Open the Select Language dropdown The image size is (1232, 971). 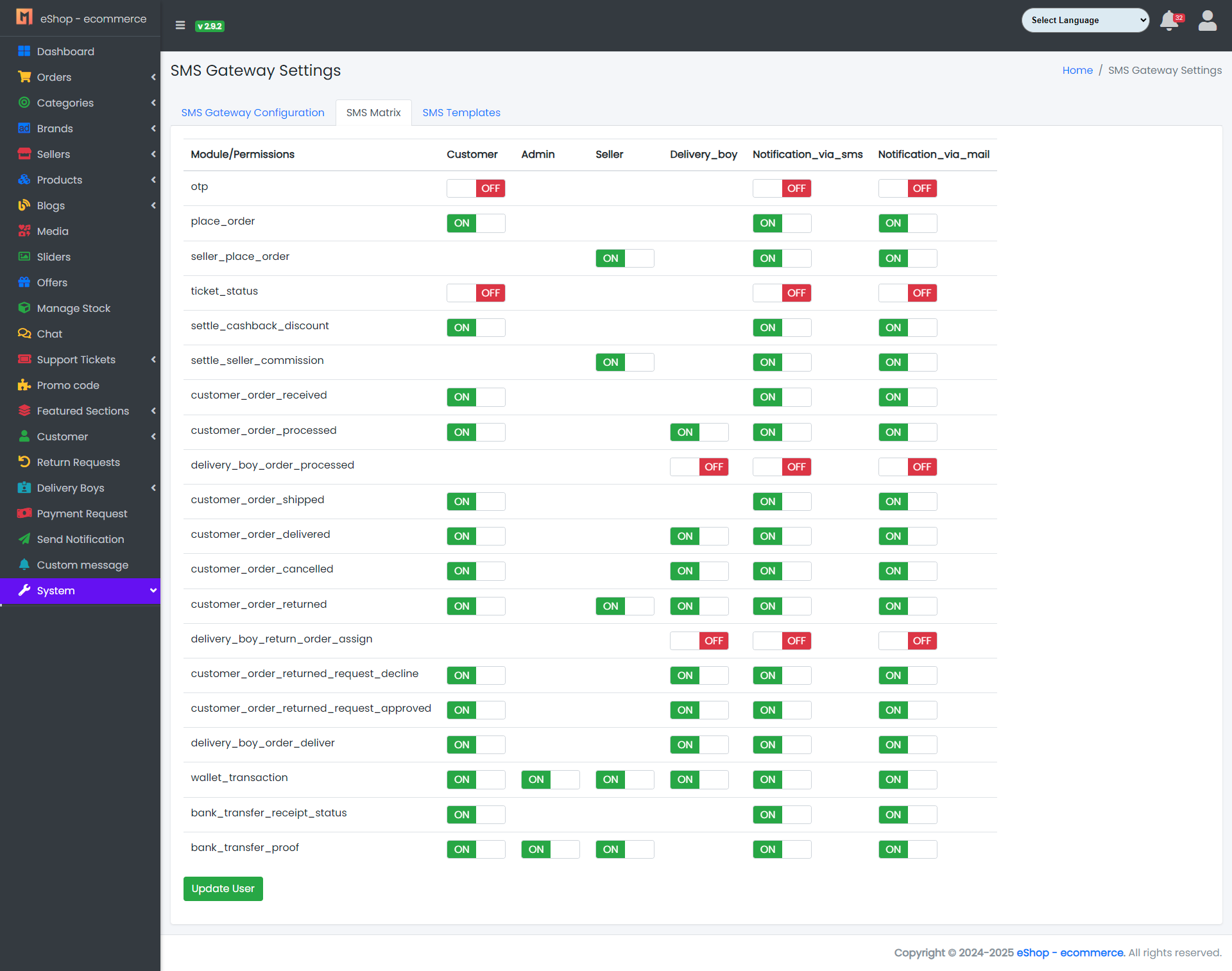point(1085,21)
